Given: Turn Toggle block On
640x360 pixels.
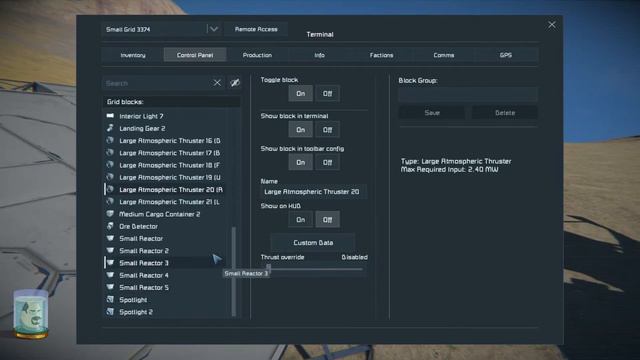Looking at the screenshot, I should (300, 93).
